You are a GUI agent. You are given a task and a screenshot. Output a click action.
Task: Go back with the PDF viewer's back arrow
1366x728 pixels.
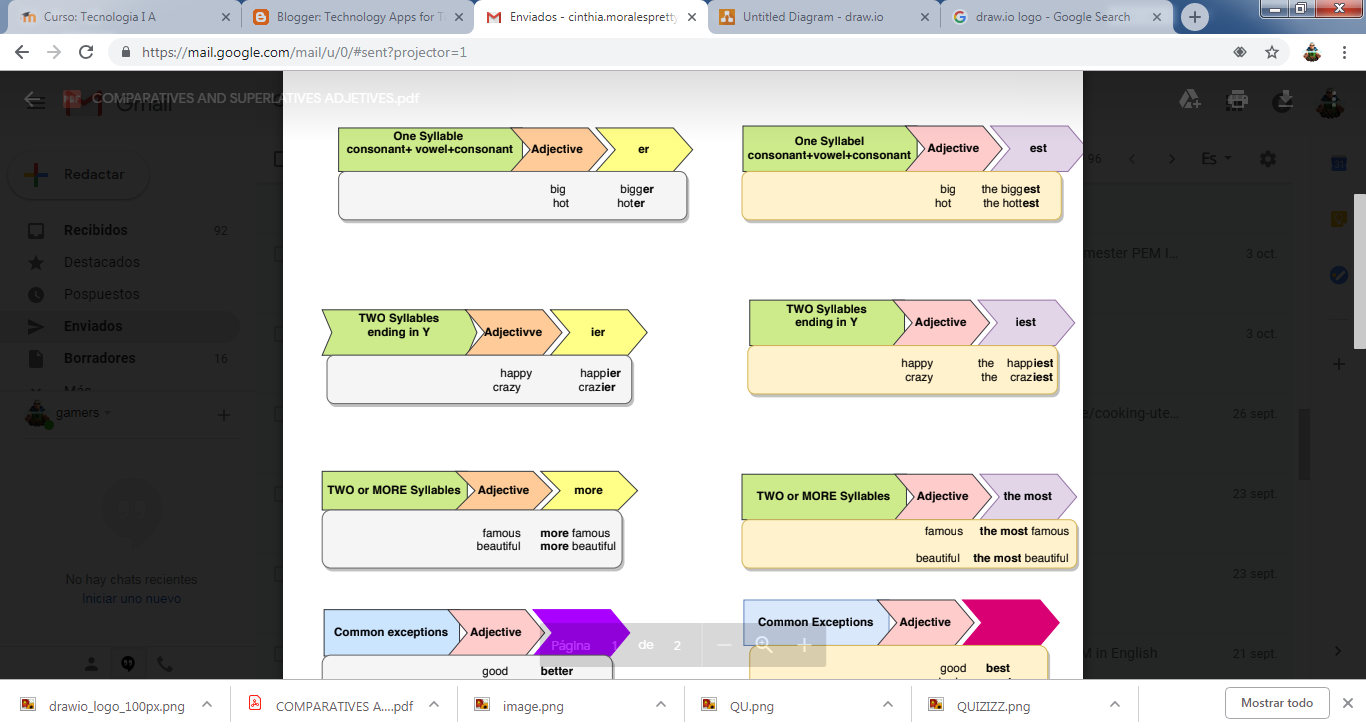point(34,99)
